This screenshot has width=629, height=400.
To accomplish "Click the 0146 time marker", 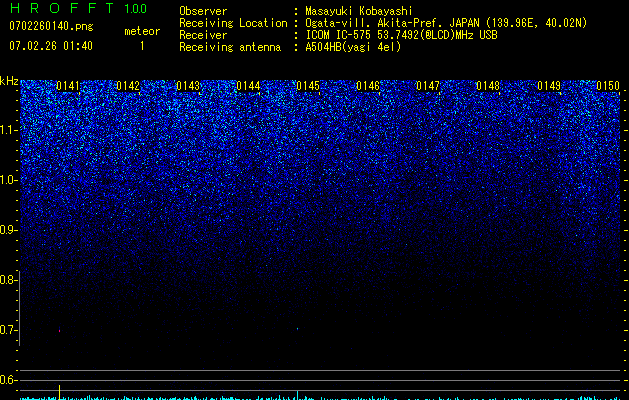I will click(x=368, y=86).
